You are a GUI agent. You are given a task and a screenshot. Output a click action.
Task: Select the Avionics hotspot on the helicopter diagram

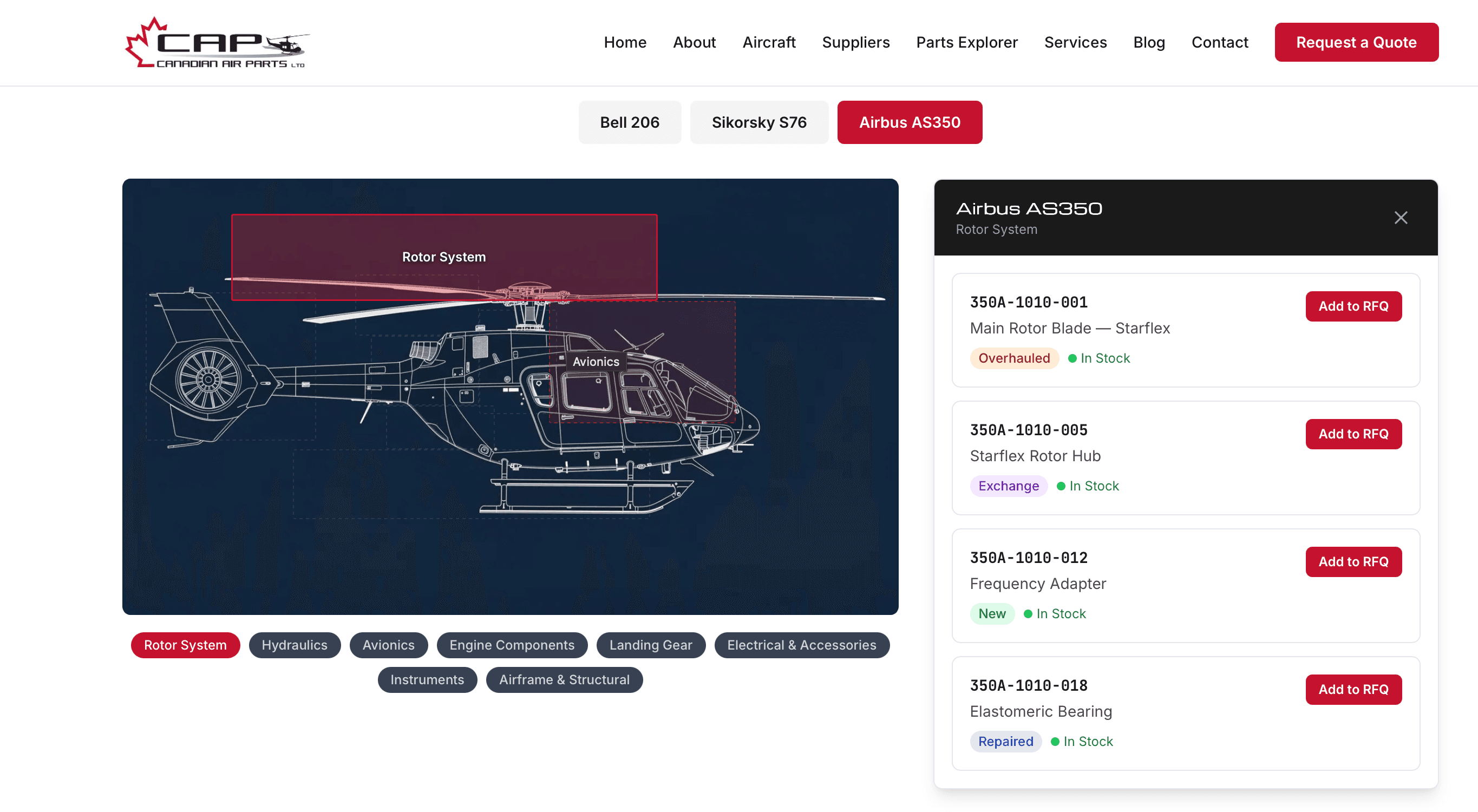point(596,362)
